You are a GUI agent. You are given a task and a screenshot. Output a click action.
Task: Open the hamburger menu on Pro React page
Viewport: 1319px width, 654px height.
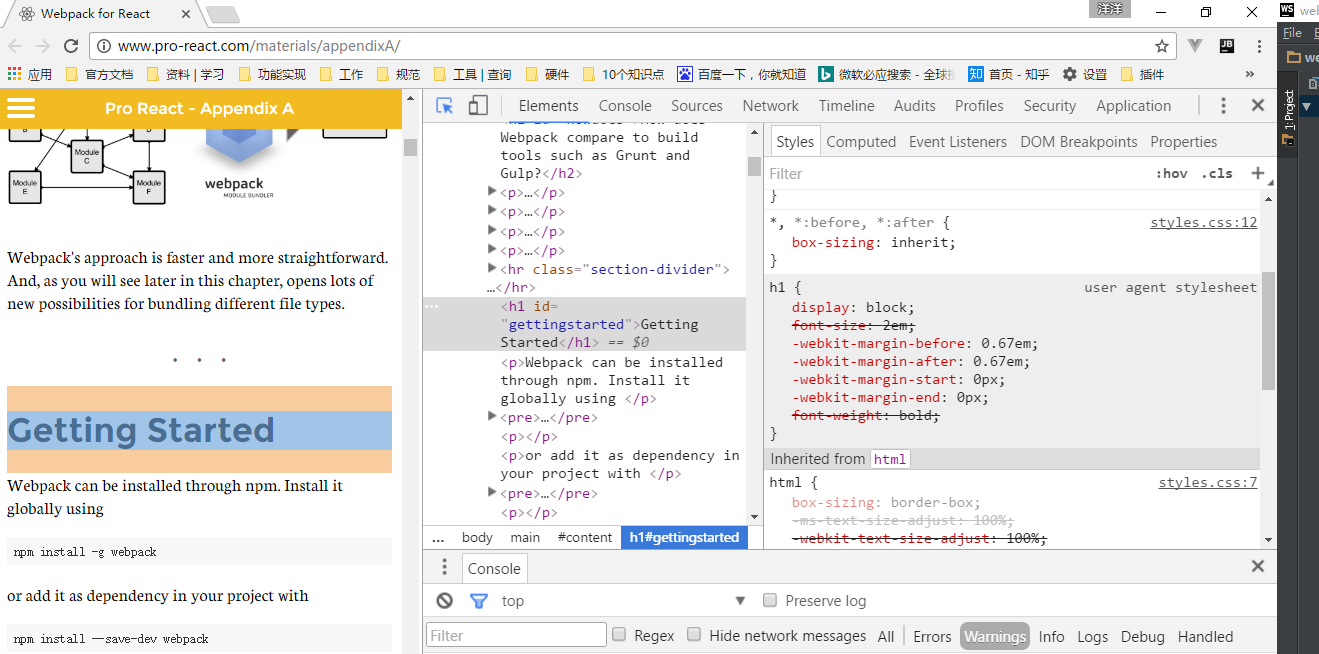point(21,108)
